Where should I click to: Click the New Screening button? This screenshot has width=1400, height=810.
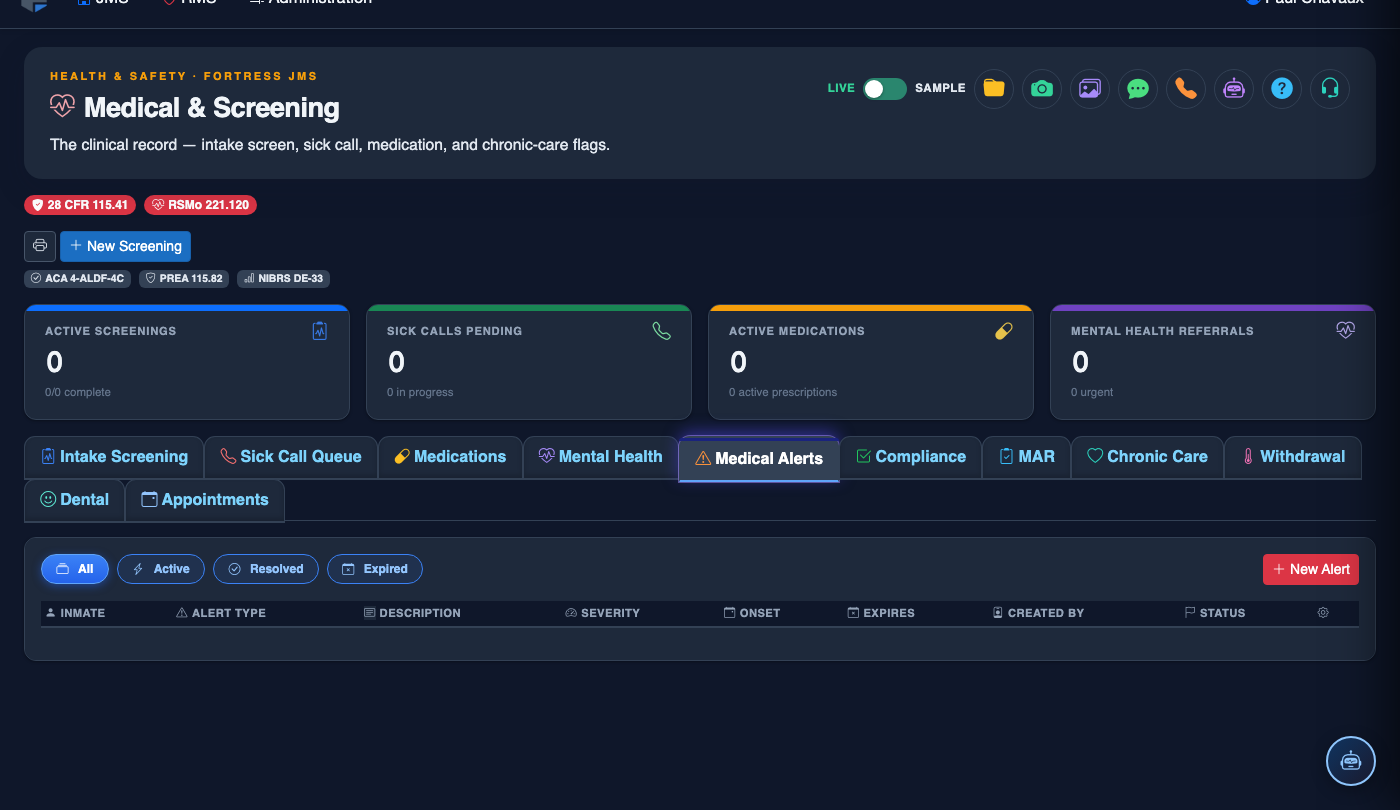[x=125, y=246]
